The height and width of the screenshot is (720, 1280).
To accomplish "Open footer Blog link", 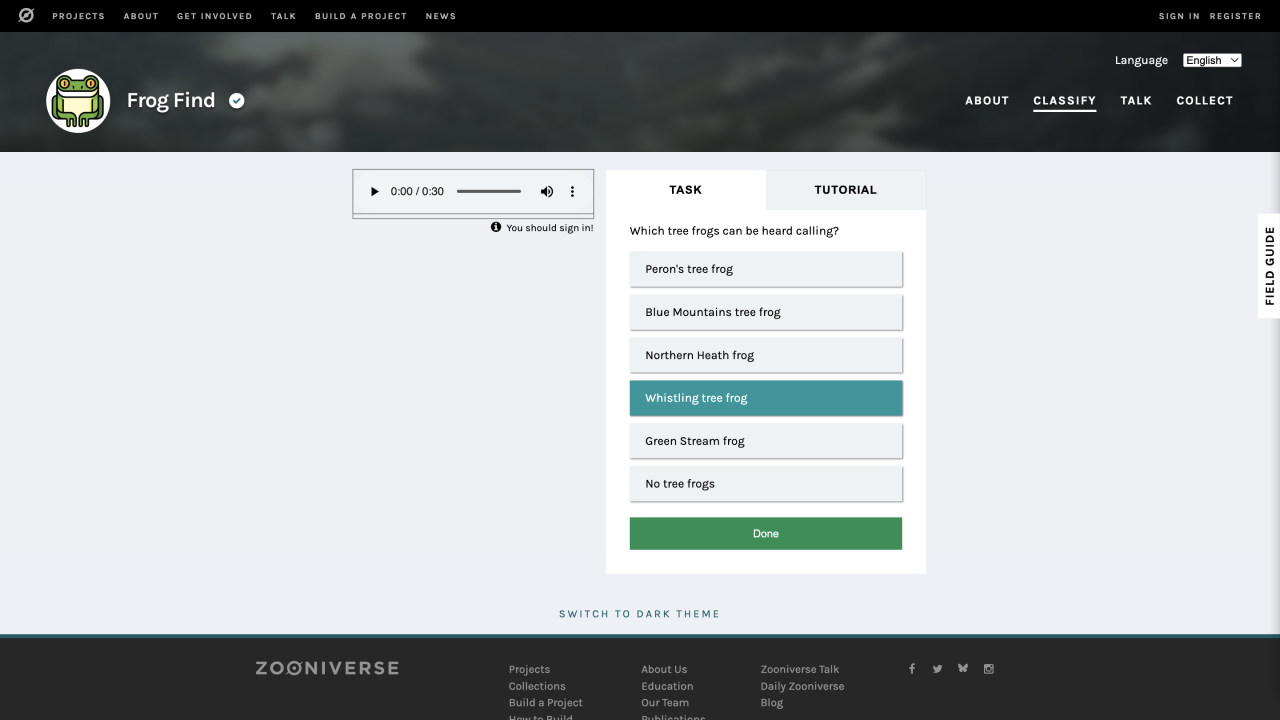I will (772, 703).
